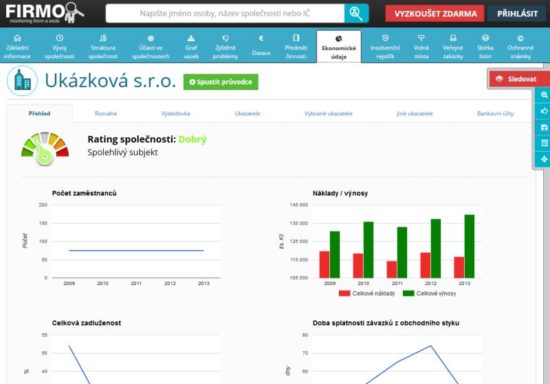The width and height of the screenshot is (550, 384).
Task: Click the red Sledovat button
Action: pos(519,79)
